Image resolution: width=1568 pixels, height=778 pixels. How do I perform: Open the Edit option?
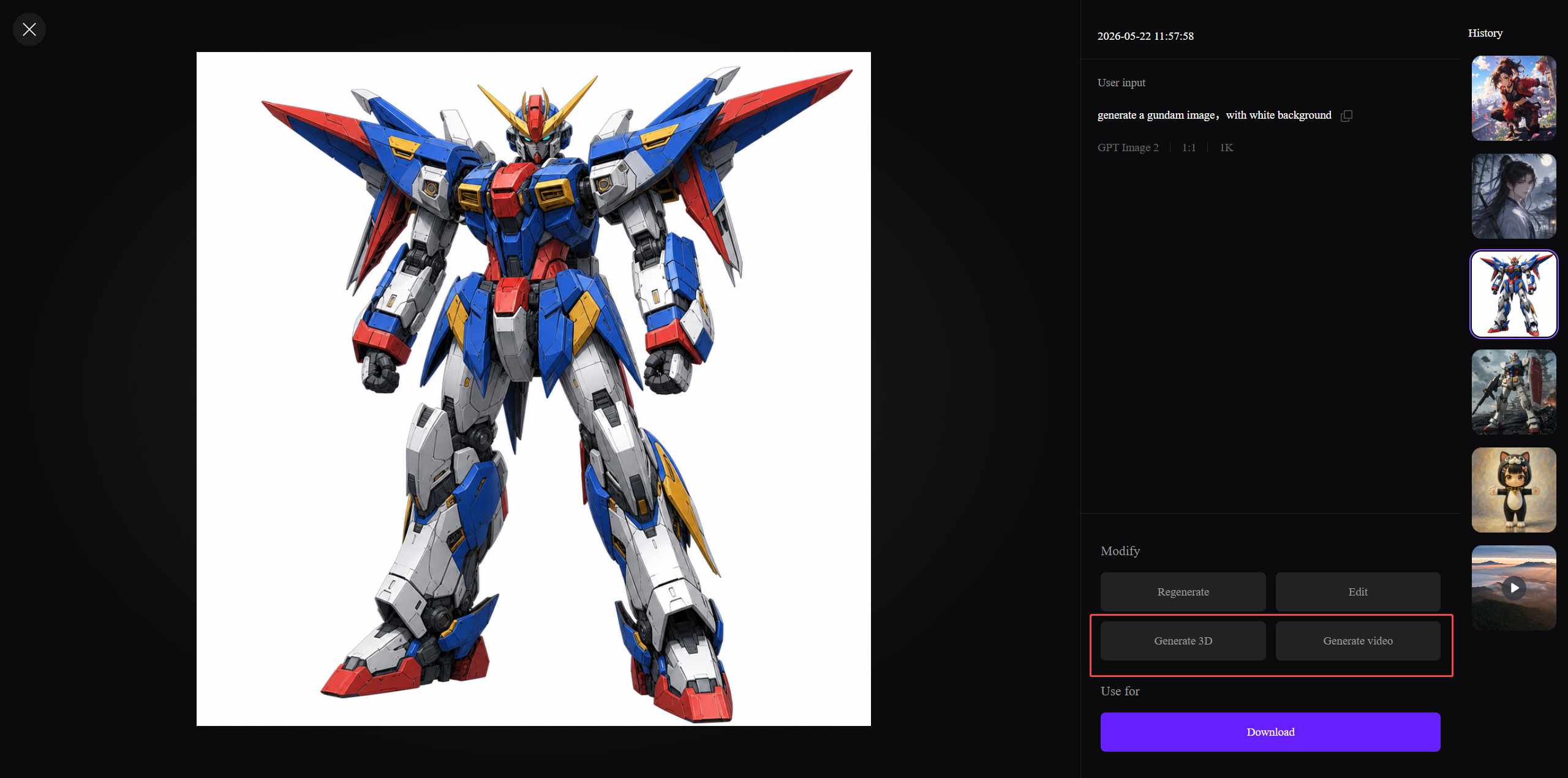click(x=1357, y=592)
